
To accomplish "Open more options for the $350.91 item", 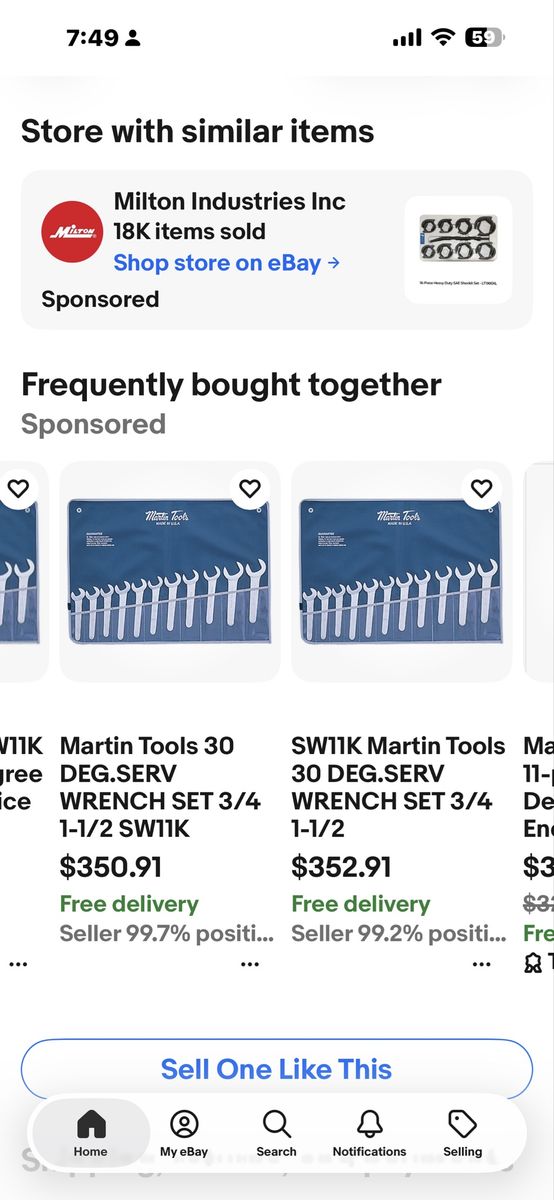I will 250,965.
